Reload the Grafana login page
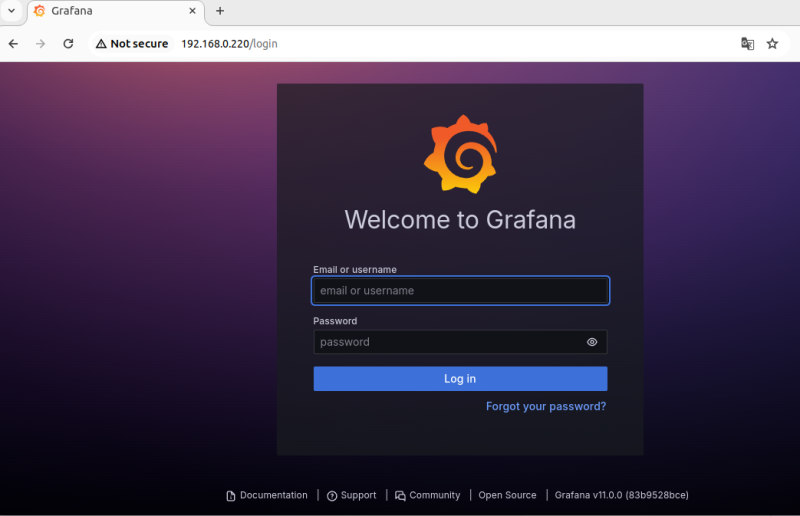The height and width of the screenshot is (516, 800). click(68, 44)
